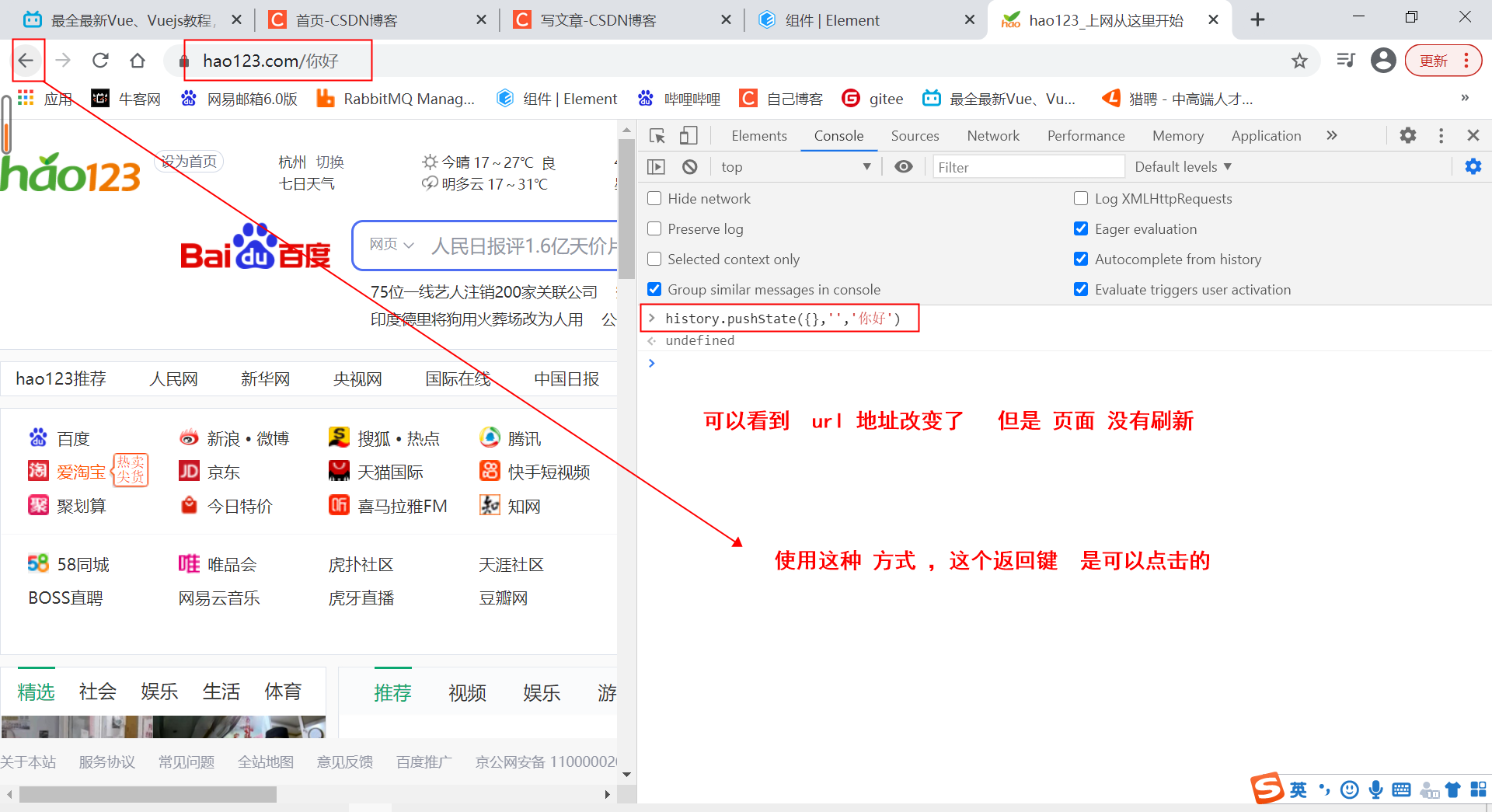Toggle the device toolbar in DevTools

tap(687, 135)
